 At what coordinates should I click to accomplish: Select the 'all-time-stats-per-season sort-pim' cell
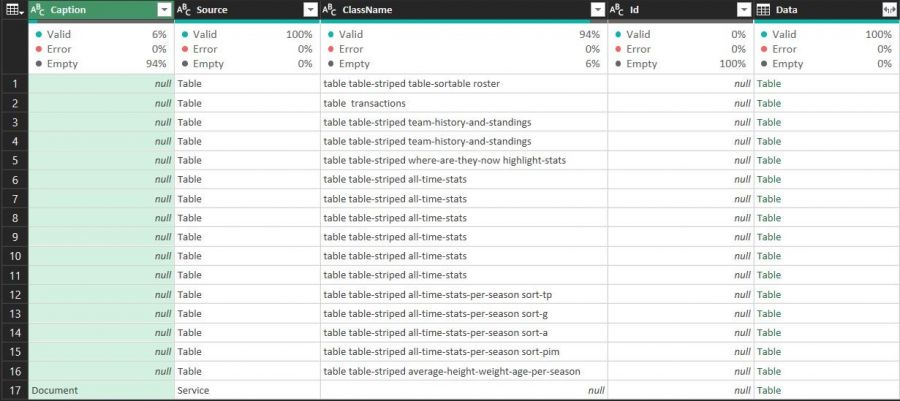pyautogui.click(x=464, y=352)
